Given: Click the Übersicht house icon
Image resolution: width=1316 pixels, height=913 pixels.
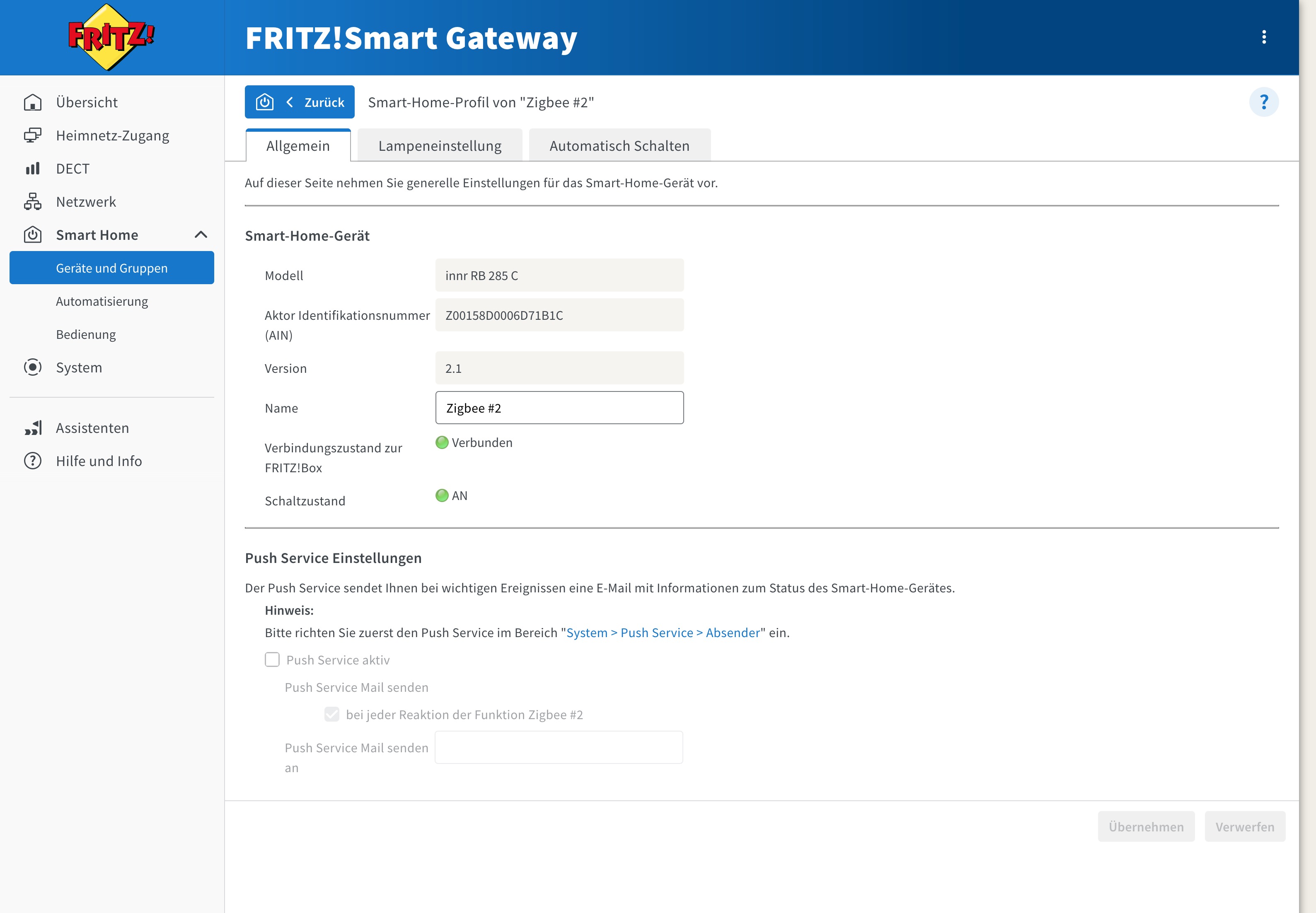Looking at the screenshot, I should tap(33, 102).
